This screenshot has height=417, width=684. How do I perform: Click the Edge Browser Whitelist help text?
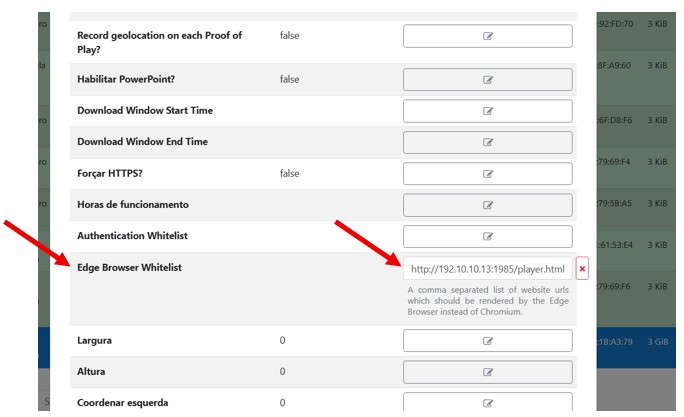pyautogui.click(x=489, y=300)
